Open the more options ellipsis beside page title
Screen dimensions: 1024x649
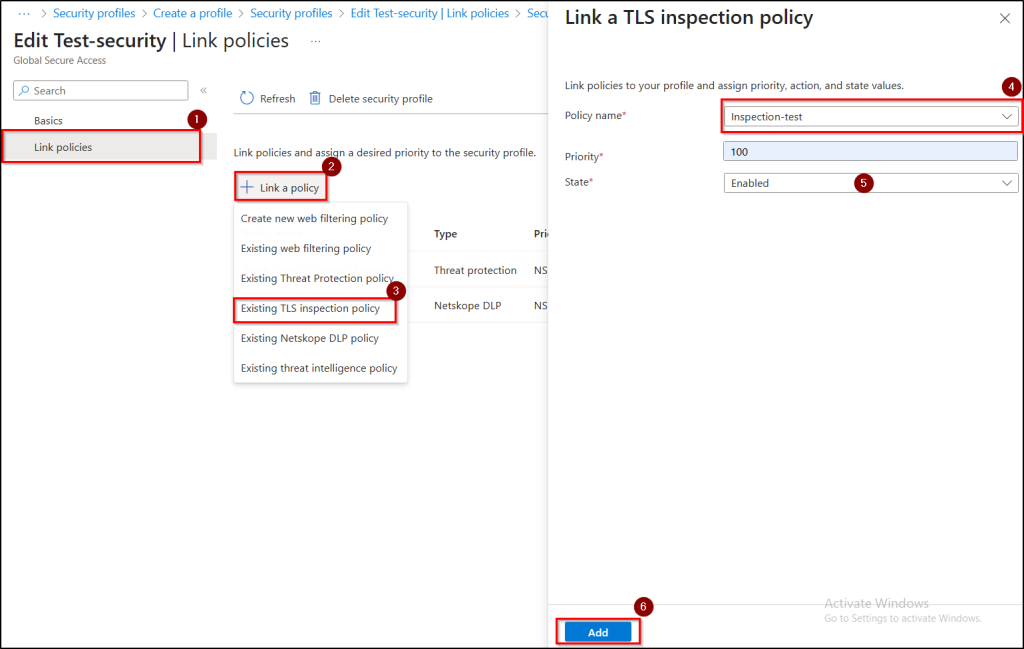click(316, 41)
